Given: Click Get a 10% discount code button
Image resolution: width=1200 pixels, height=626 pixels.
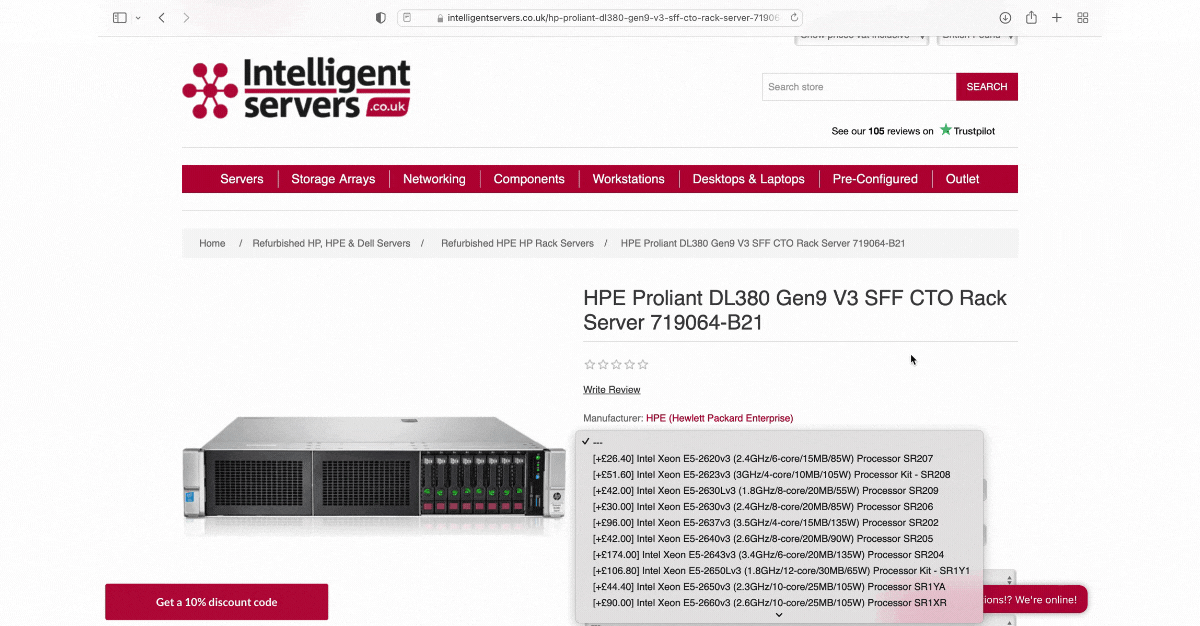Looking at the screenshot, I should [x=216, y=602].
